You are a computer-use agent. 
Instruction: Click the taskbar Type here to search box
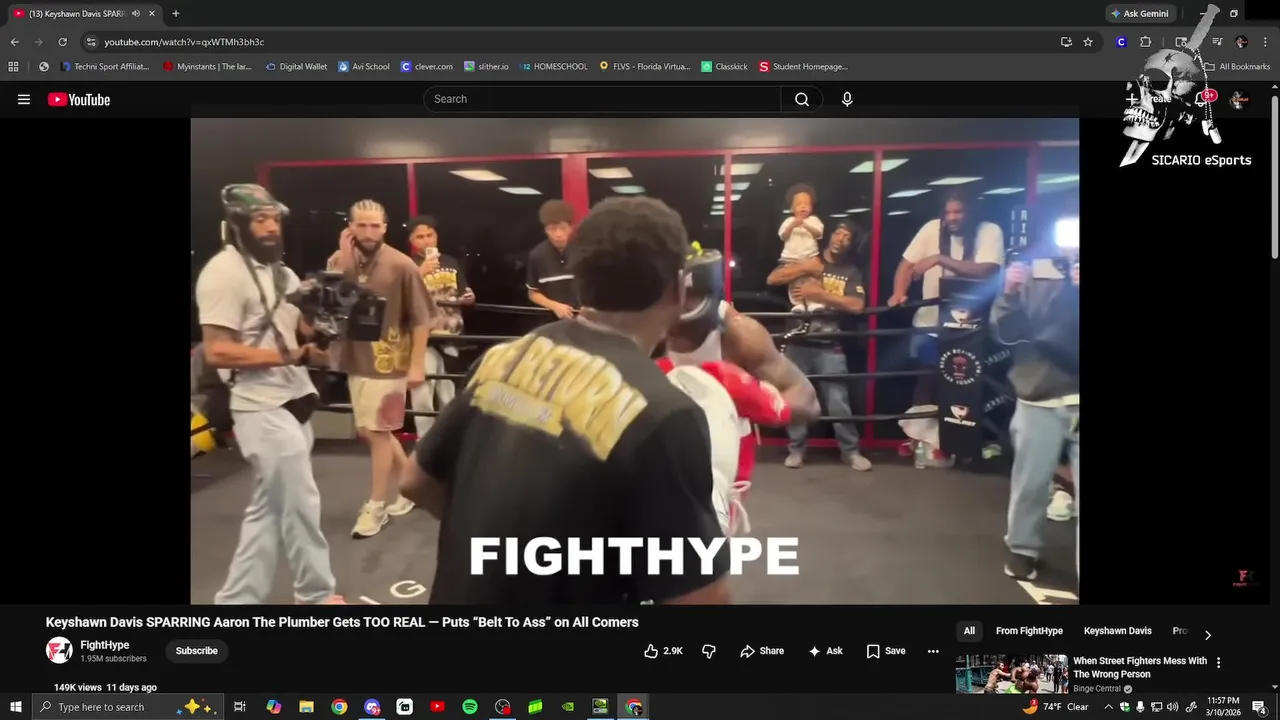tap(129, 707)
